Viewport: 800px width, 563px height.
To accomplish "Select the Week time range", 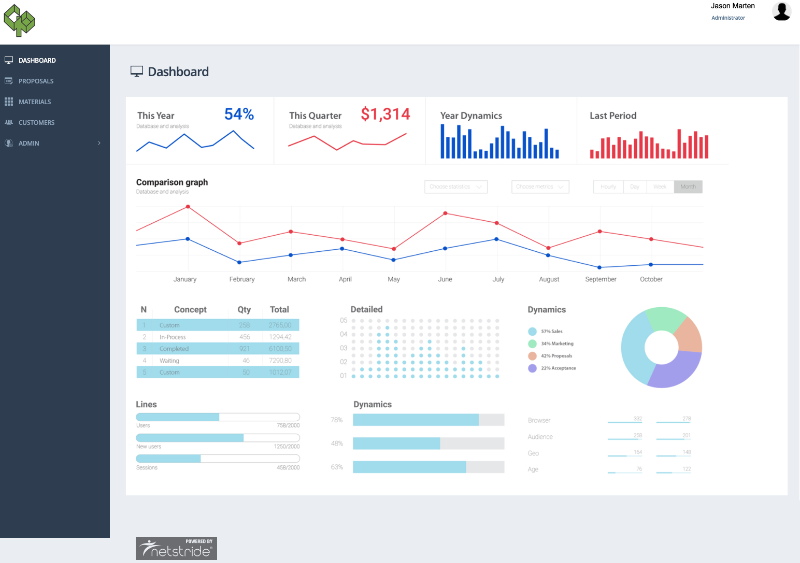I will [x=660, y=187].
